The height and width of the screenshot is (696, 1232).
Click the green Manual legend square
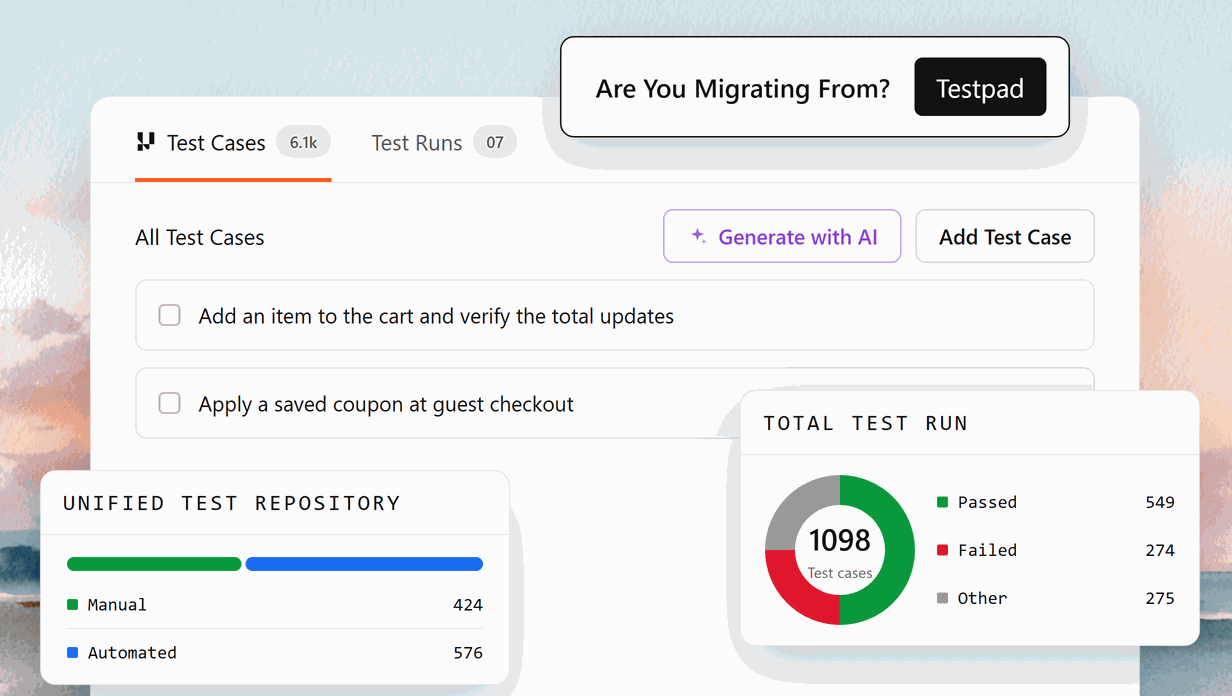coord(72,605)
